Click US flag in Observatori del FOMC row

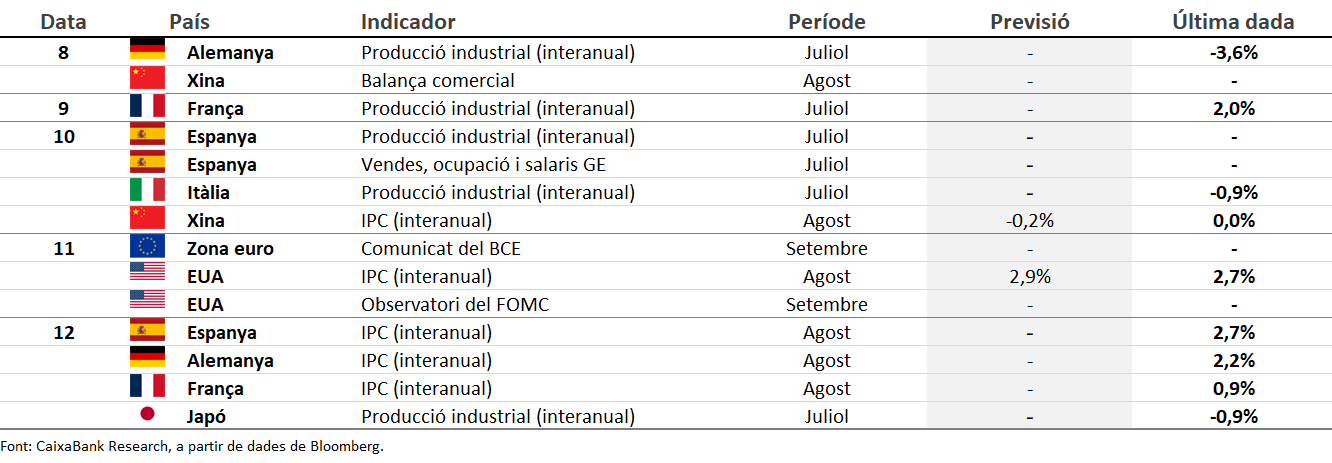pos(147,304)
